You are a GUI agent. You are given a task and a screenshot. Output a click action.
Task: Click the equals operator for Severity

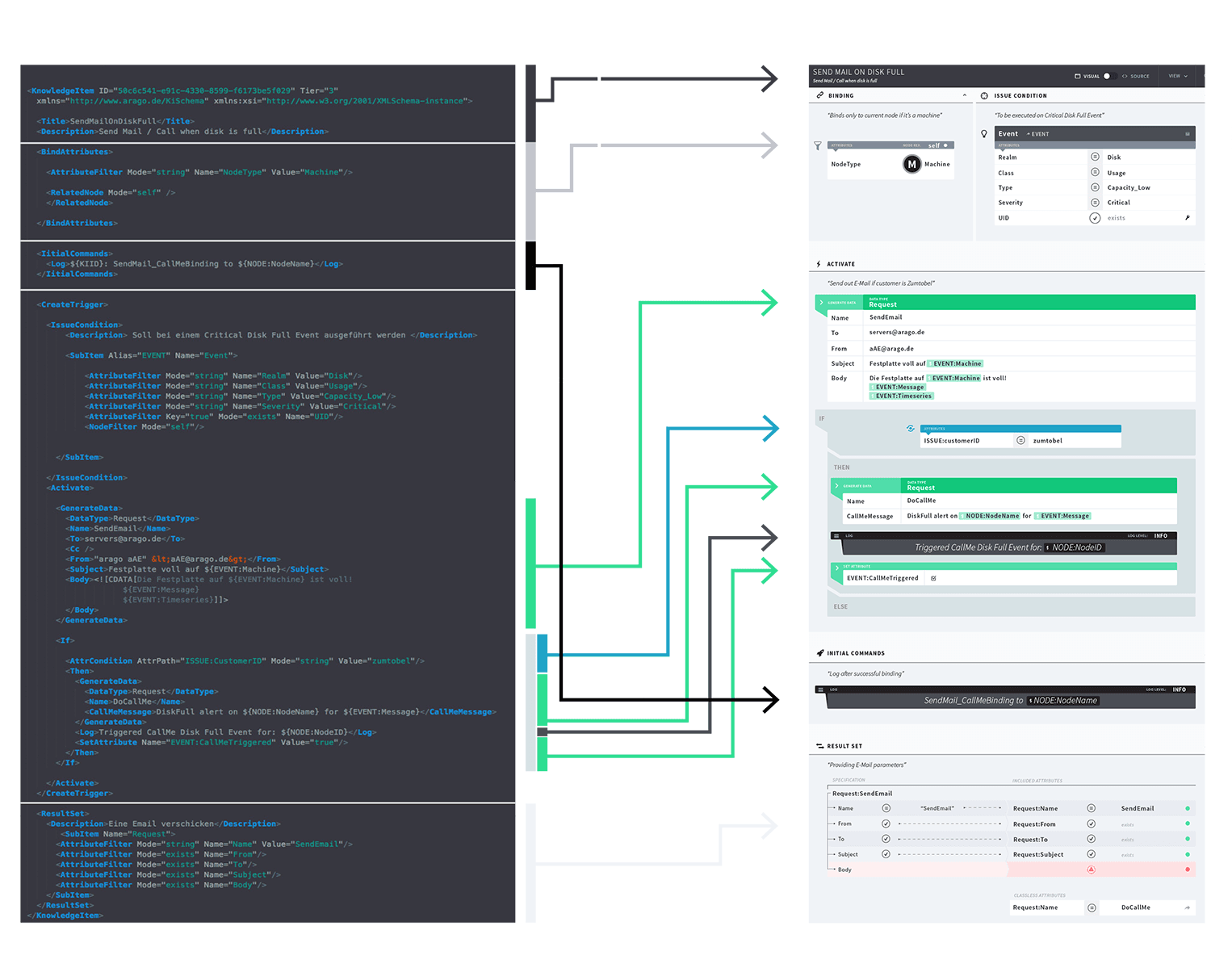click(1095, 203)
